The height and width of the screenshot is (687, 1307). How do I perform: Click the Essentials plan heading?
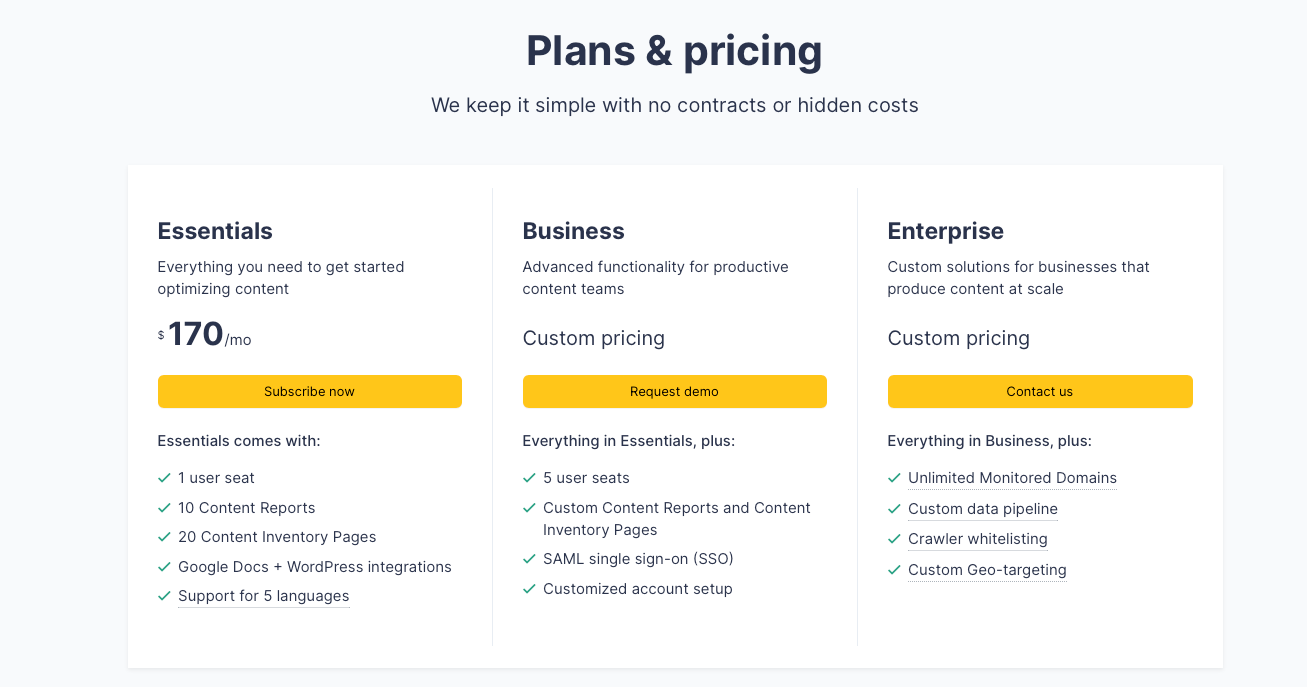point(215,231)
